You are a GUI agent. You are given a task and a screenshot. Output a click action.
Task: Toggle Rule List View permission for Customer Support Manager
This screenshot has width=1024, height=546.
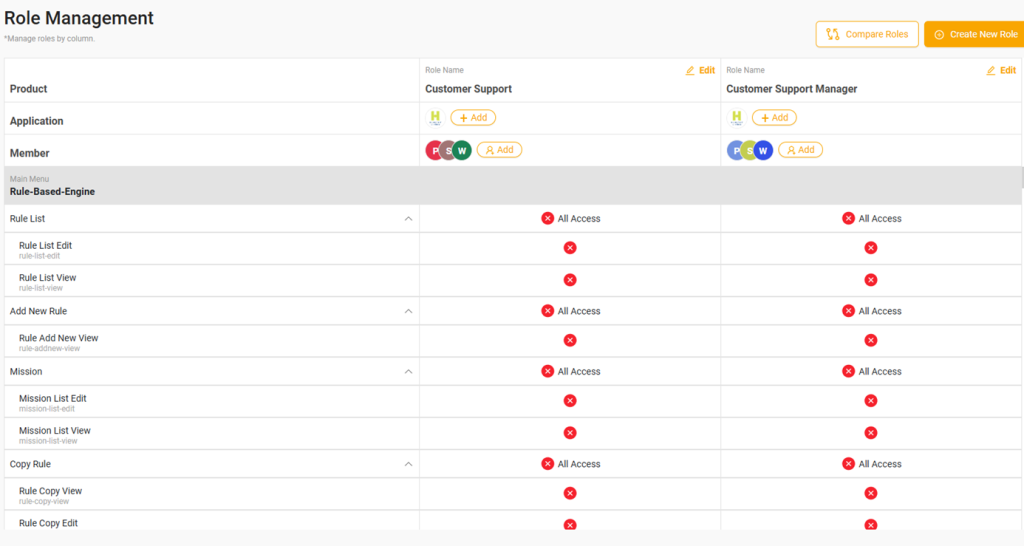(x=871, y=280)
